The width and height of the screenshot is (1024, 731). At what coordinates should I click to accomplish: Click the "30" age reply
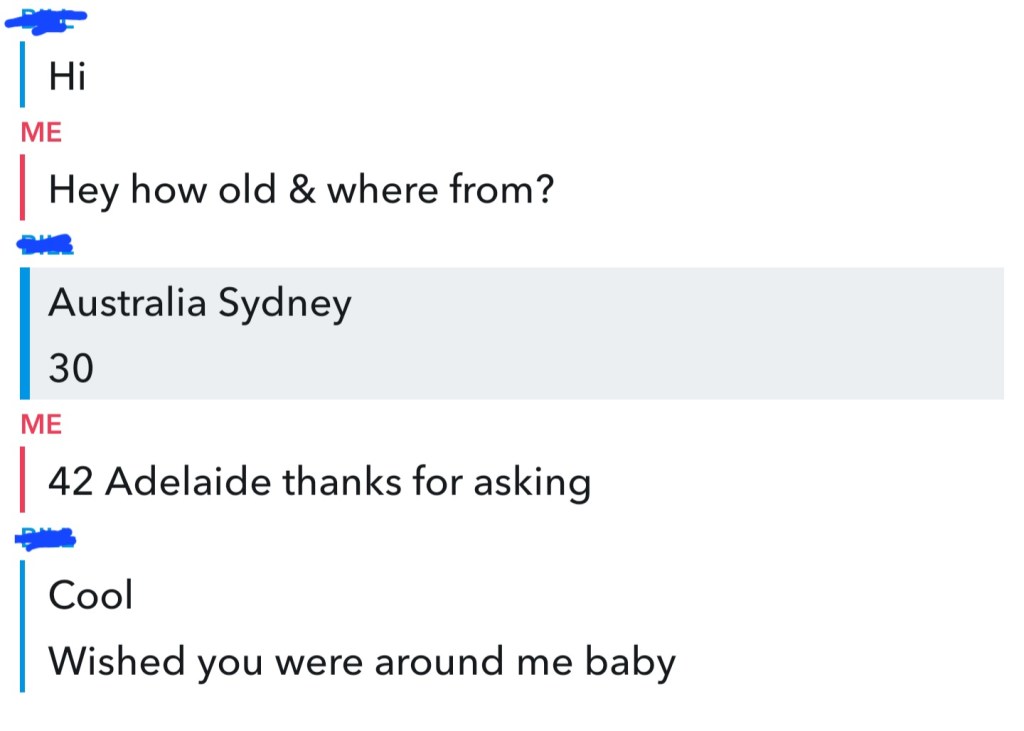pyautogui.click(x=71, y=368)
